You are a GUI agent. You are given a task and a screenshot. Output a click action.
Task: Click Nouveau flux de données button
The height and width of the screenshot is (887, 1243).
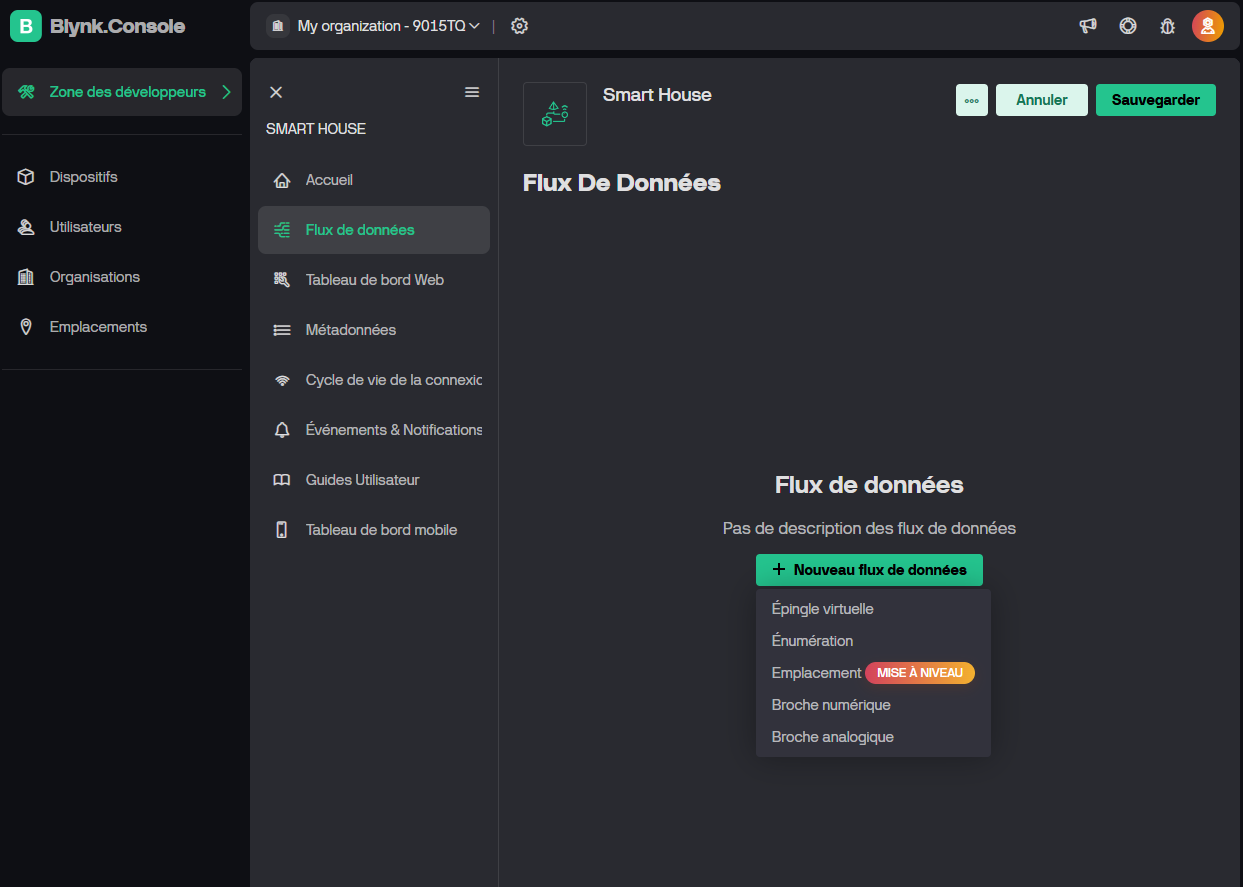[x=869, y=570]
